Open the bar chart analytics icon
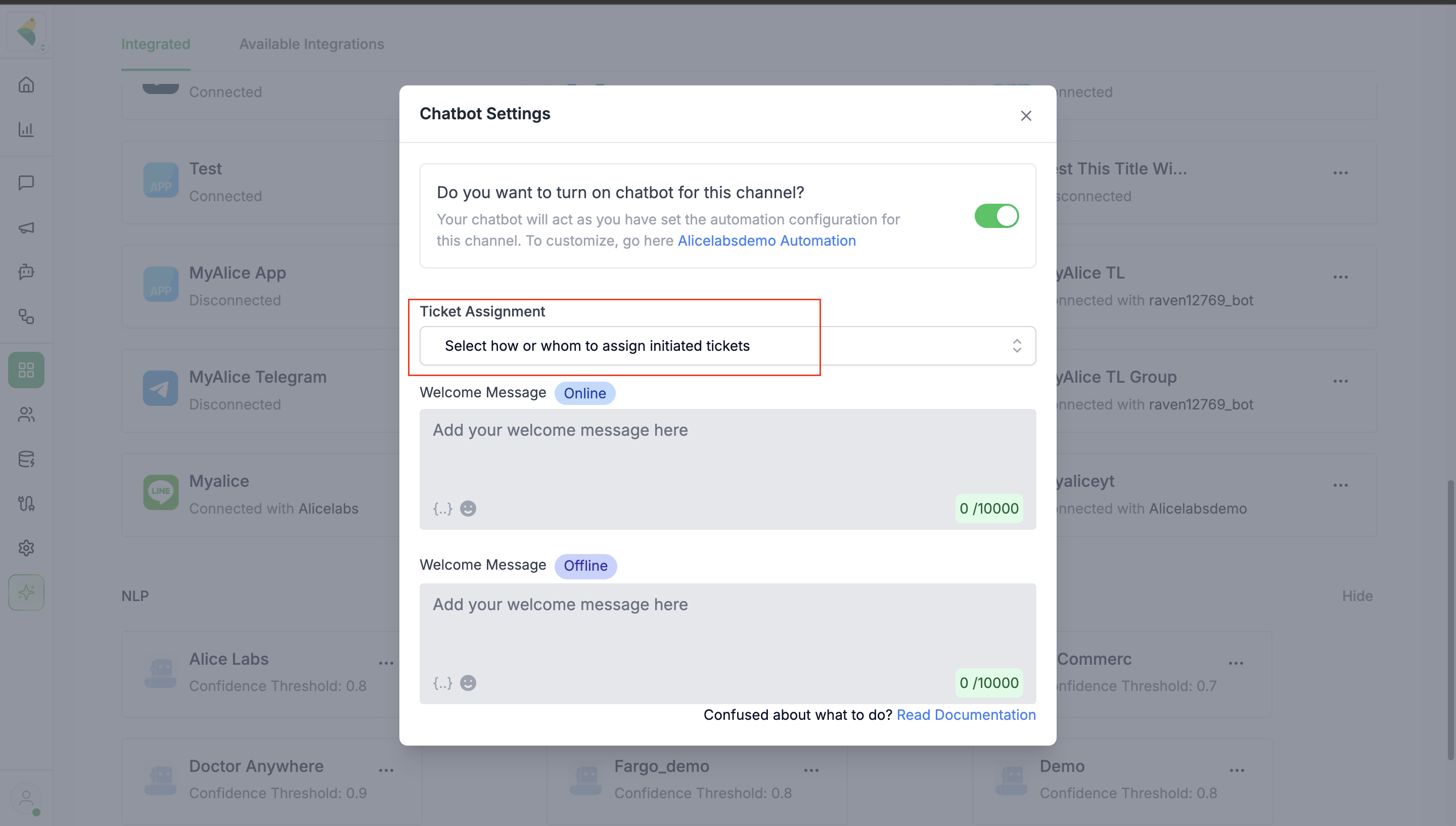1456x826 pixels. coord(26,129)
